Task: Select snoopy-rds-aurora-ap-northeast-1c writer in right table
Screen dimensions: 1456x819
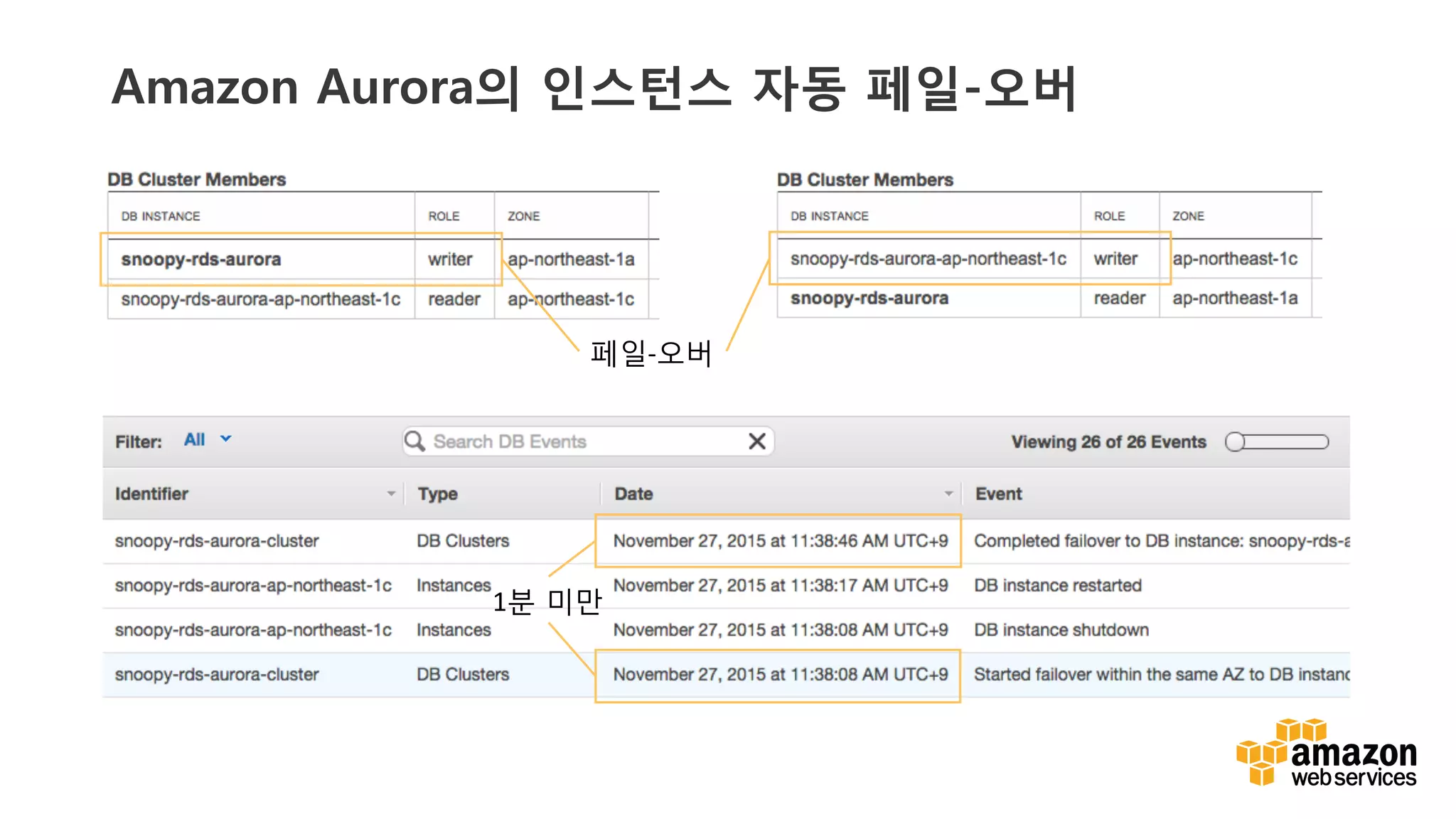Action: tap(928, 259)
